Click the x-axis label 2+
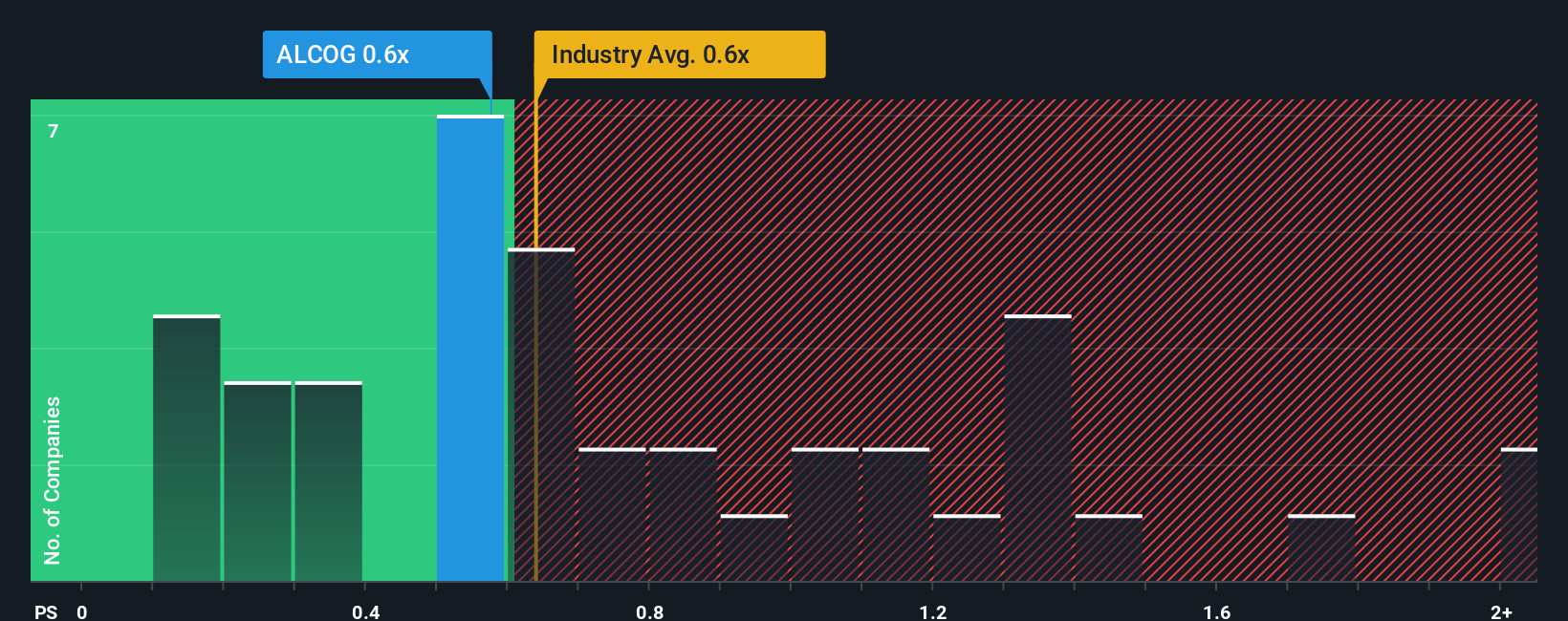The image size is (1568, 621). (1501, 611)
